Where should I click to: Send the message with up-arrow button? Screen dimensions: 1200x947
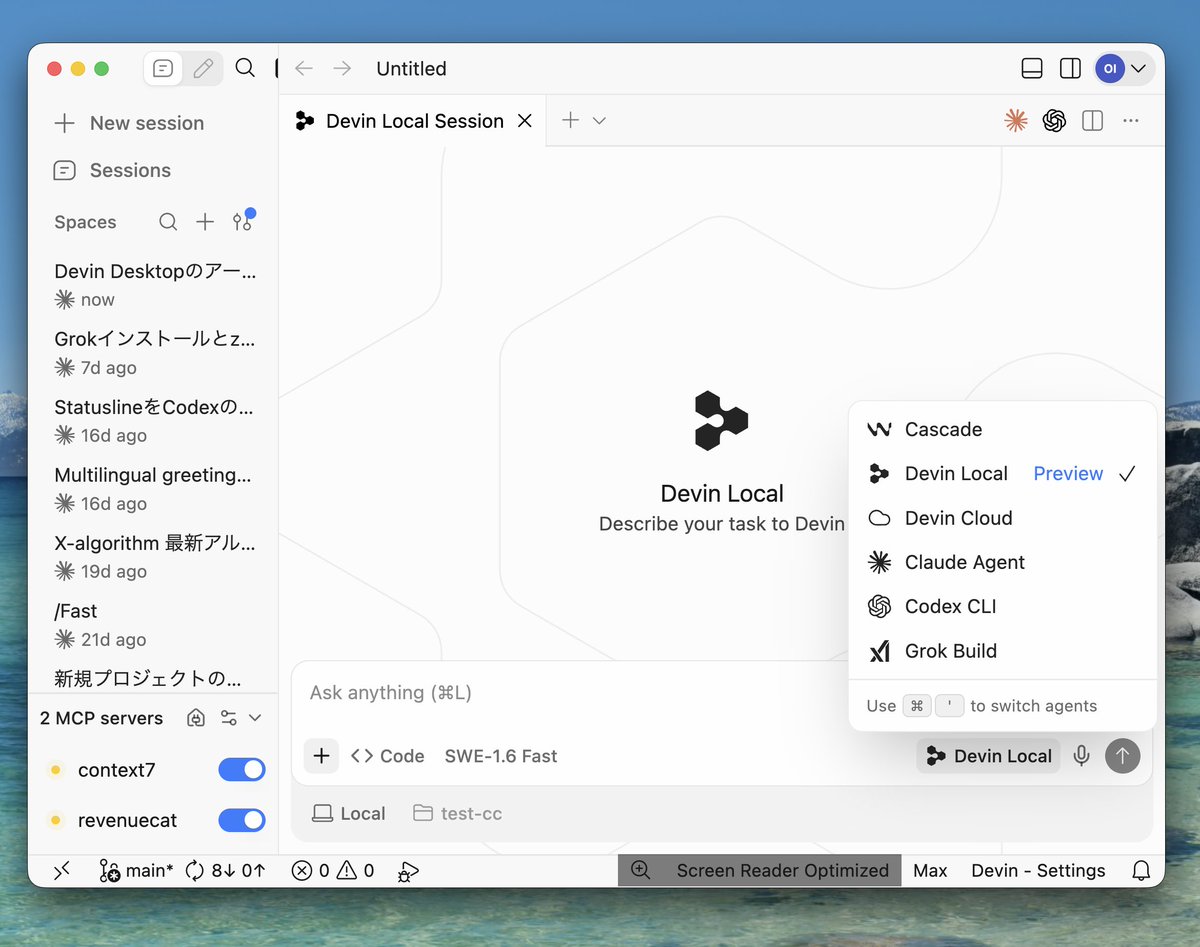[1122, 756]
